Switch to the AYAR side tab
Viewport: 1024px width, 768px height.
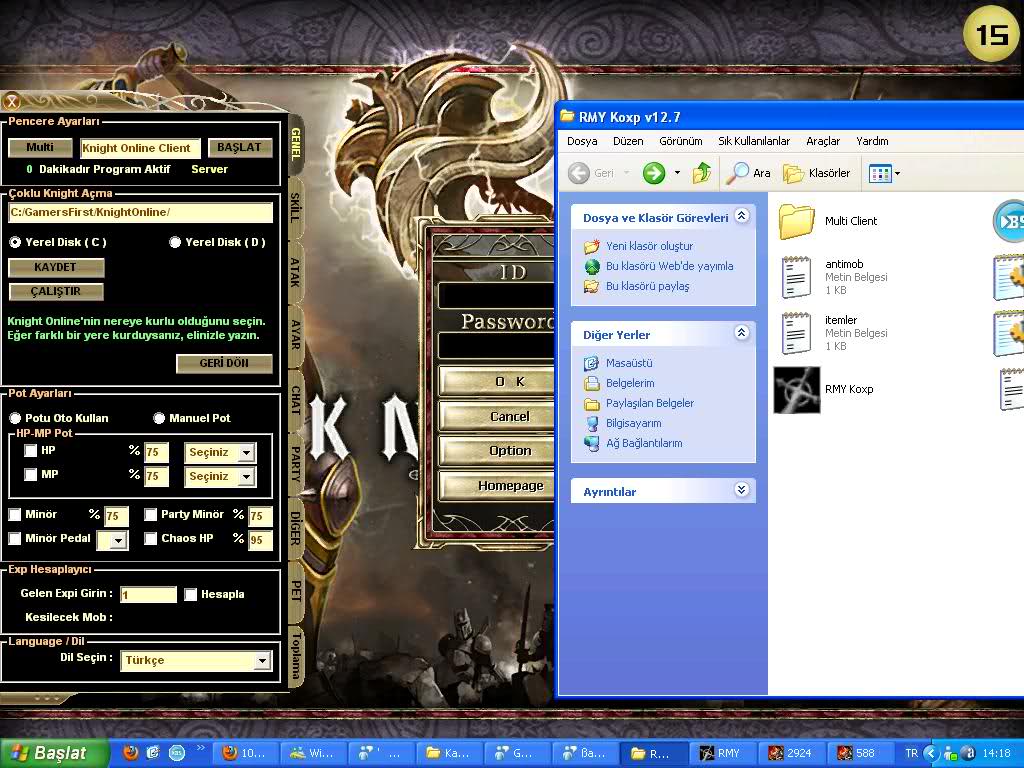point(296,335)
